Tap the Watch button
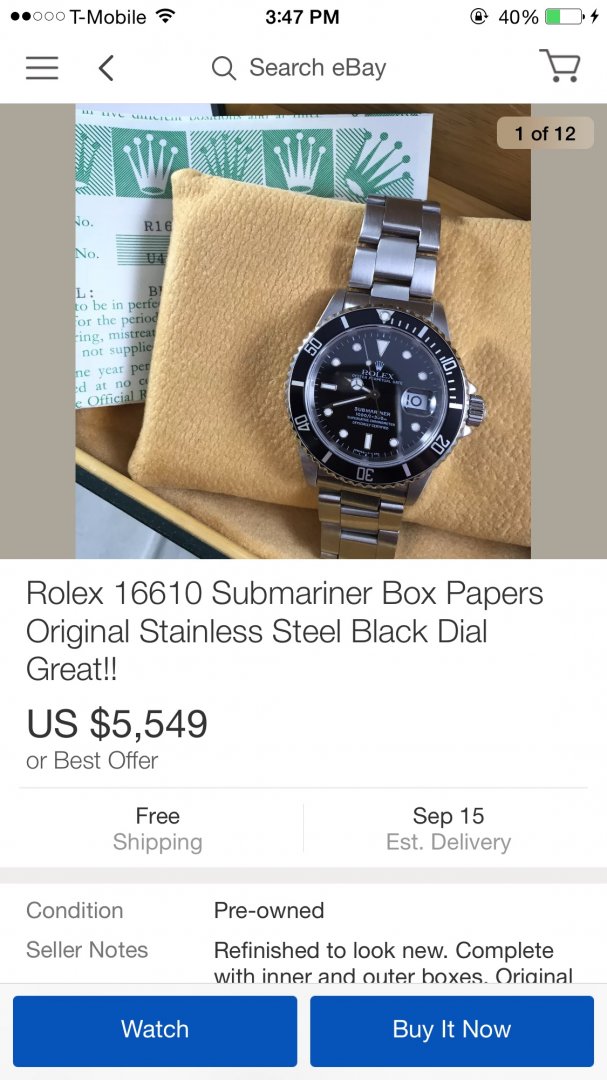The height and width of the screenshot is (1080, 607). [x=155, y=1030]
